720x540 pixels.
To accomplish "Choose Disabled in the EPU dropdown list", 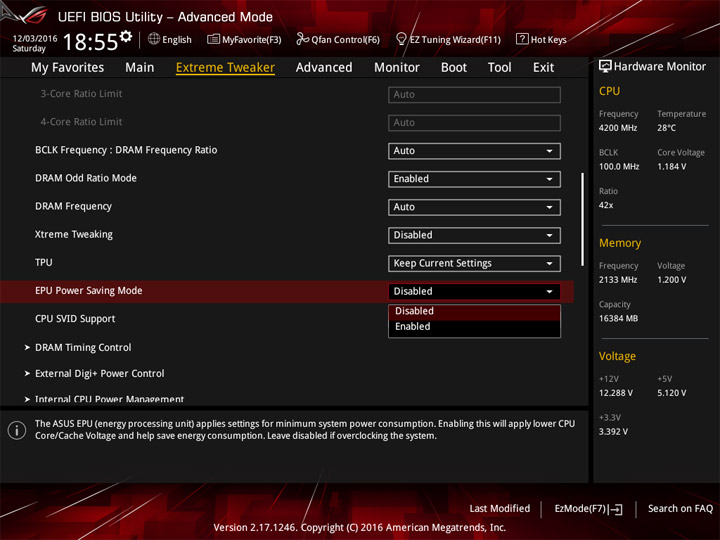I will 474,311.
